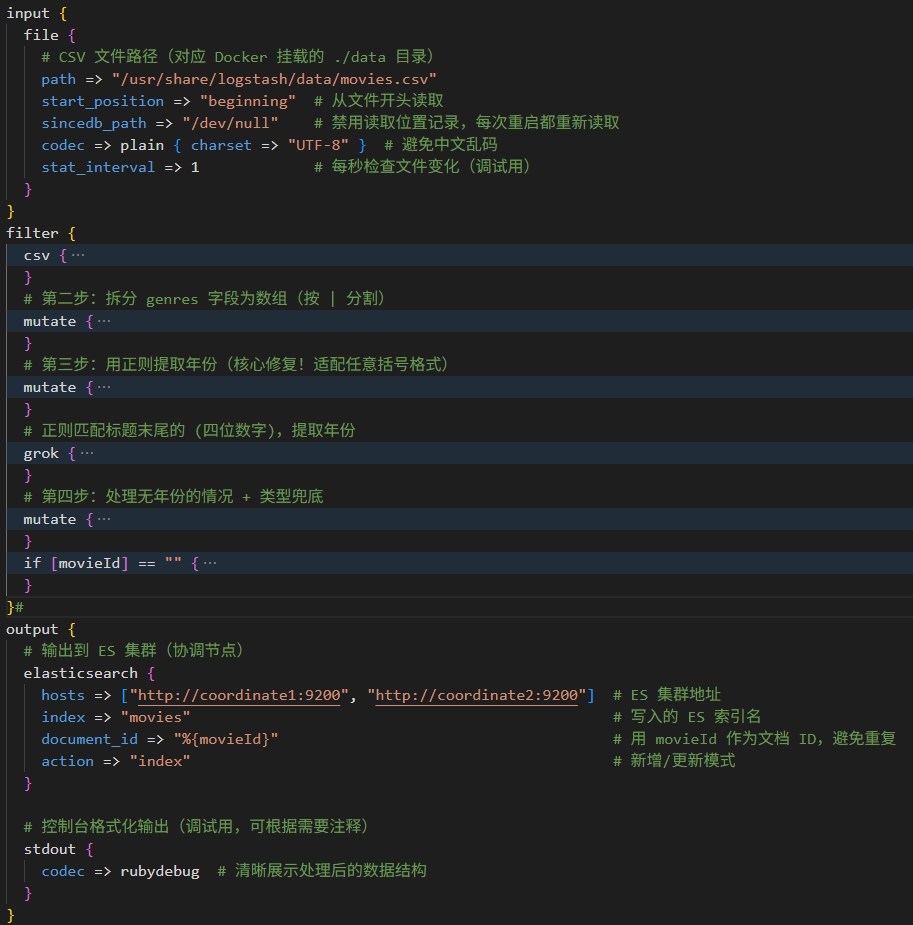Click the 'plain' codec name
This screenshot has width=913, height=925.
click(x=142, y=146)
